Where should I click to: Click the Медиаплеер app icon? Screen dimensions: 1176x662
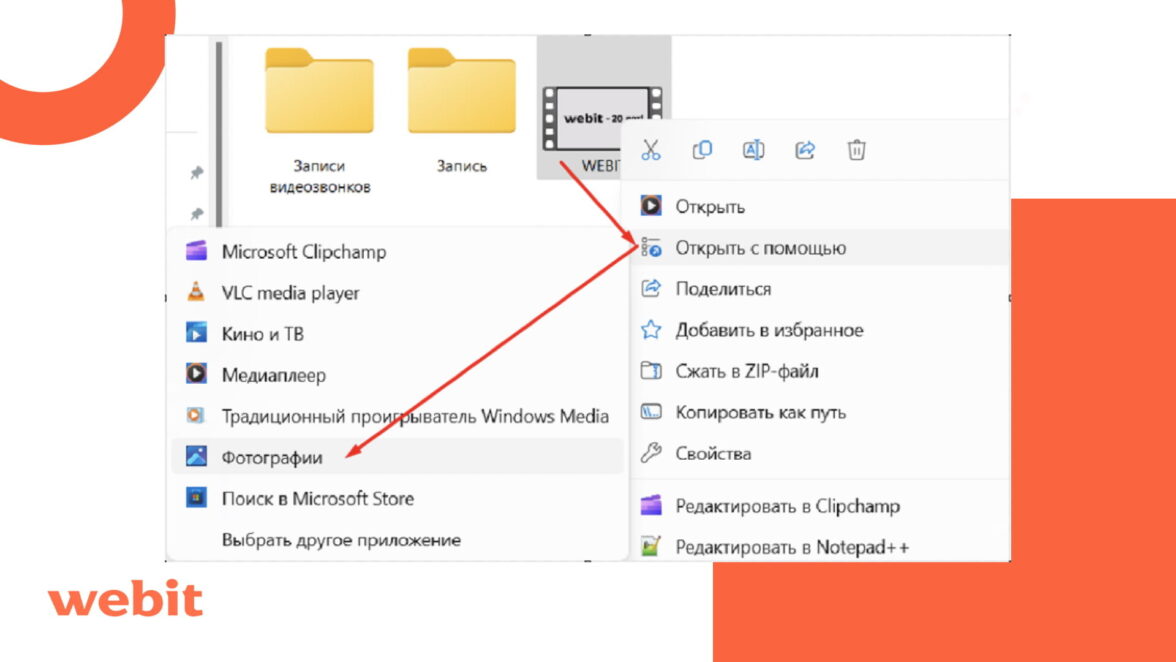(196, 373)
